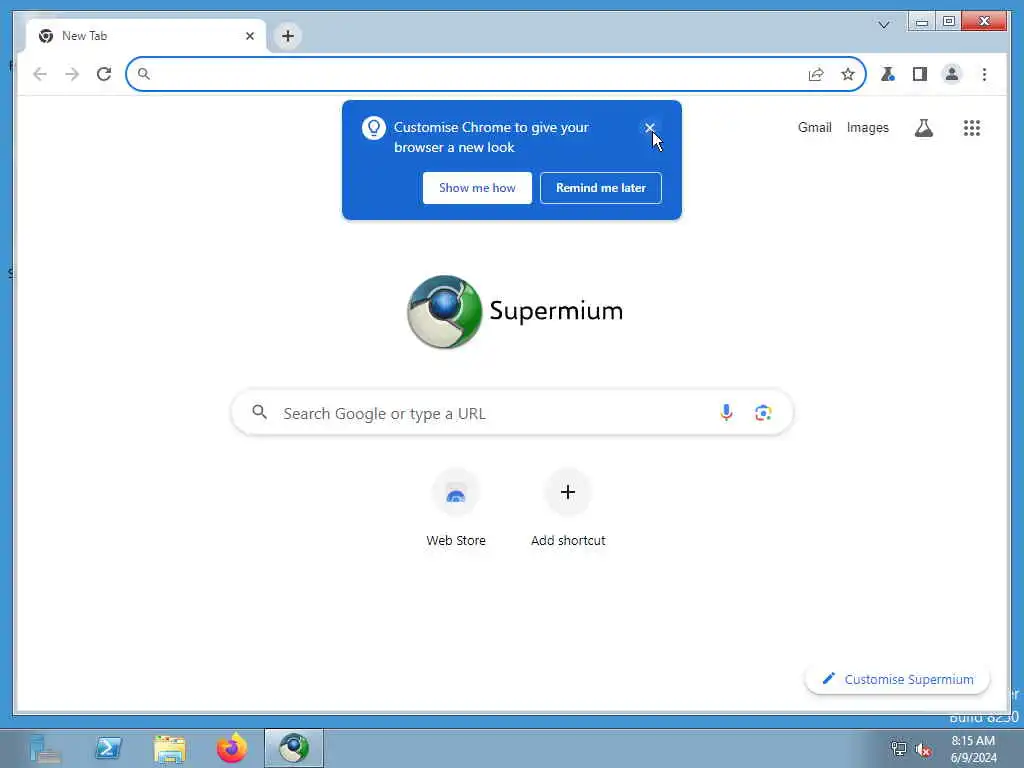The image size is (1024, 768).
Task: Click the forward navigation arrow
Action: (72, 74)
